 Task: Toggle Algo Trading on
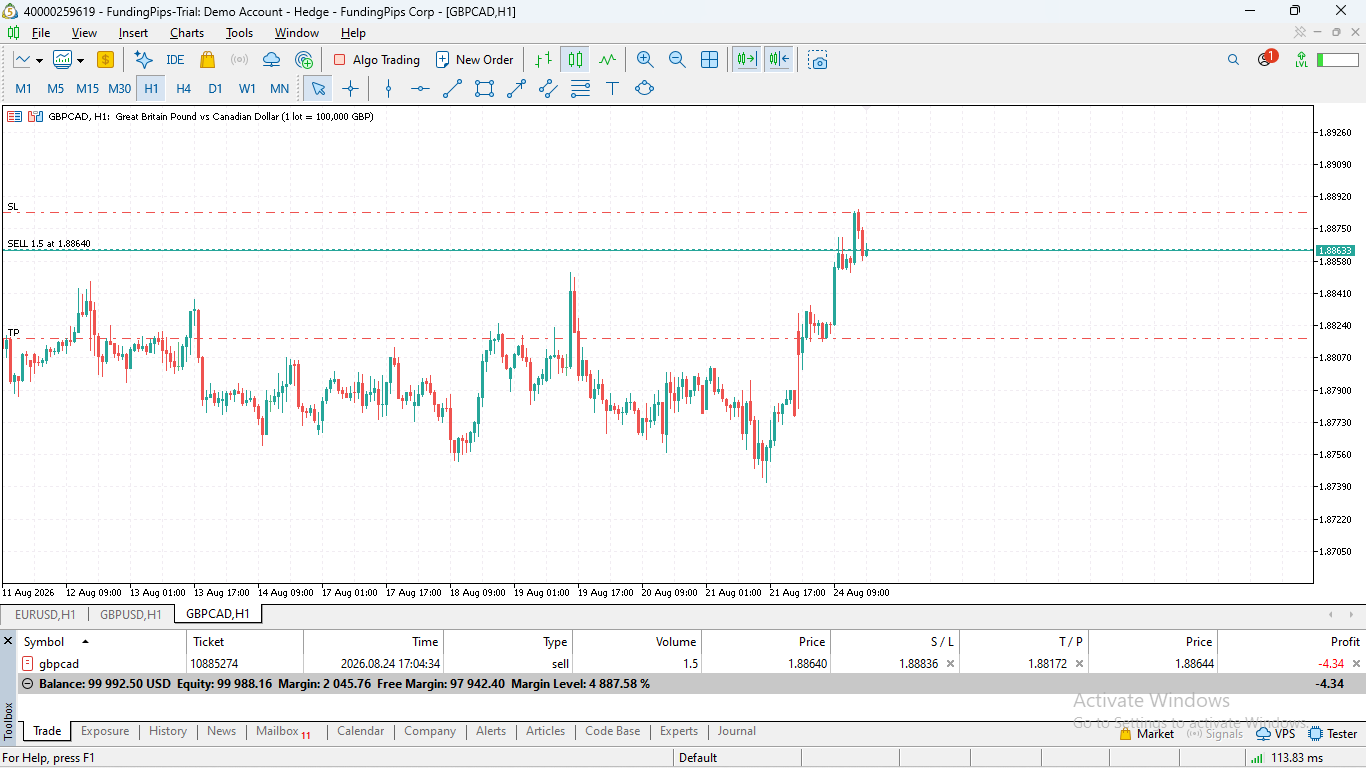click(x=377, y=60)
